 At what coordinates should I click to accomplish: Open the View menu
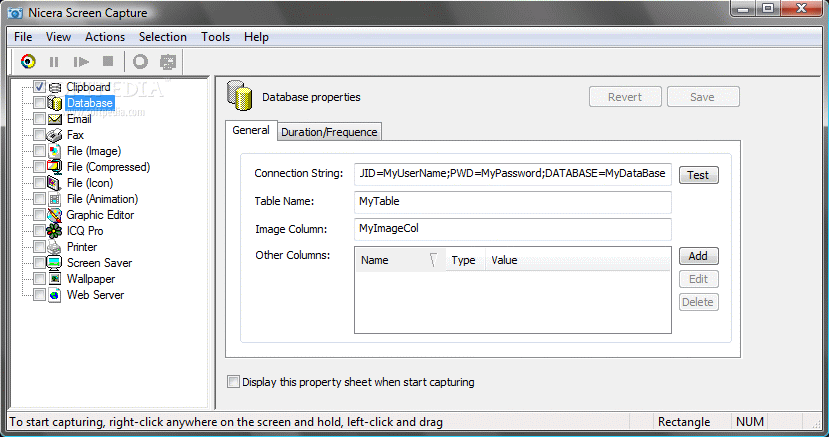(58, 37)
